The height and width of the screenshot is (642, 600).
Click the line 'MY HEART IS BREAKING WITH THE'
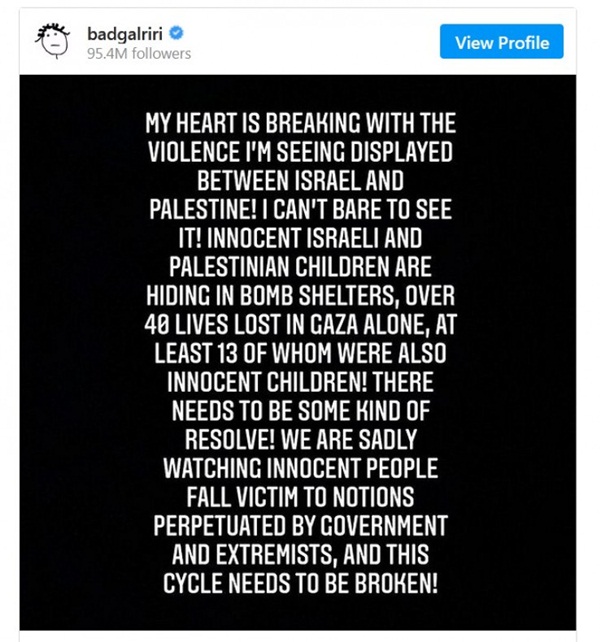tap(300, 123)
